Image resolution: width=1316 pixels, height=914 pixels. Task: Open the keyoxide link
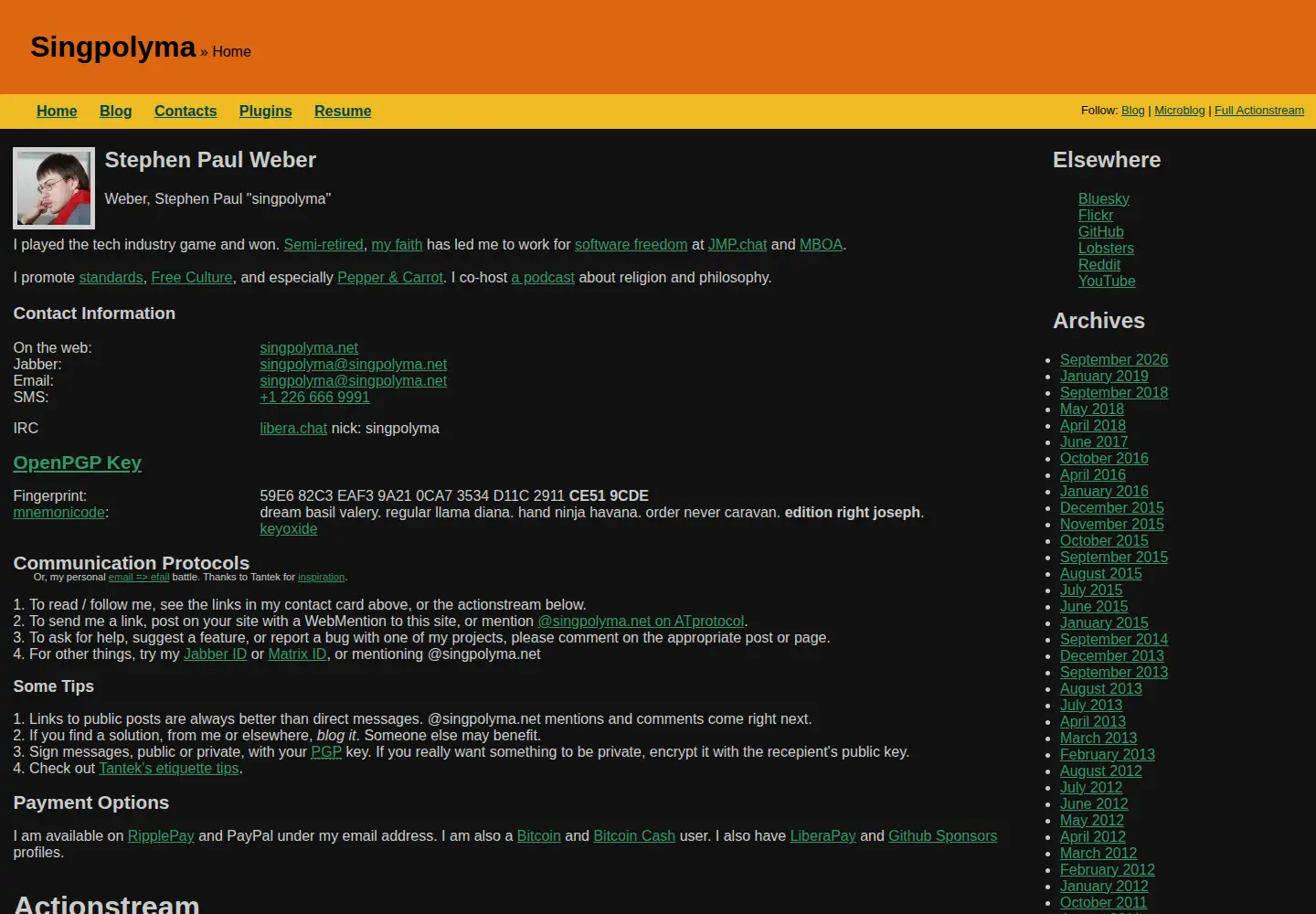point(289,529)
